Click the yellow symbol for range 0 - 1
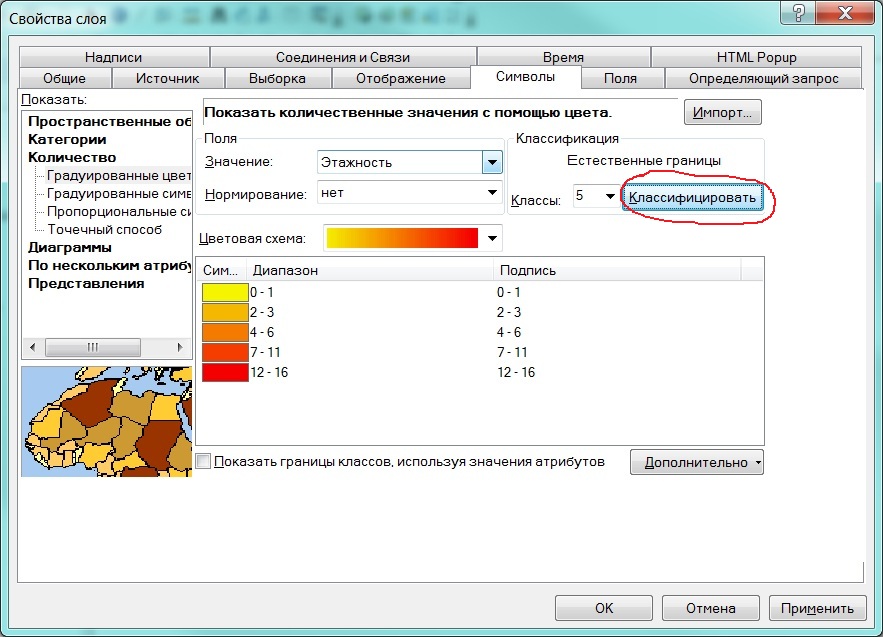The width and height of the screenshot is (883, 637). tap(224, 292)
